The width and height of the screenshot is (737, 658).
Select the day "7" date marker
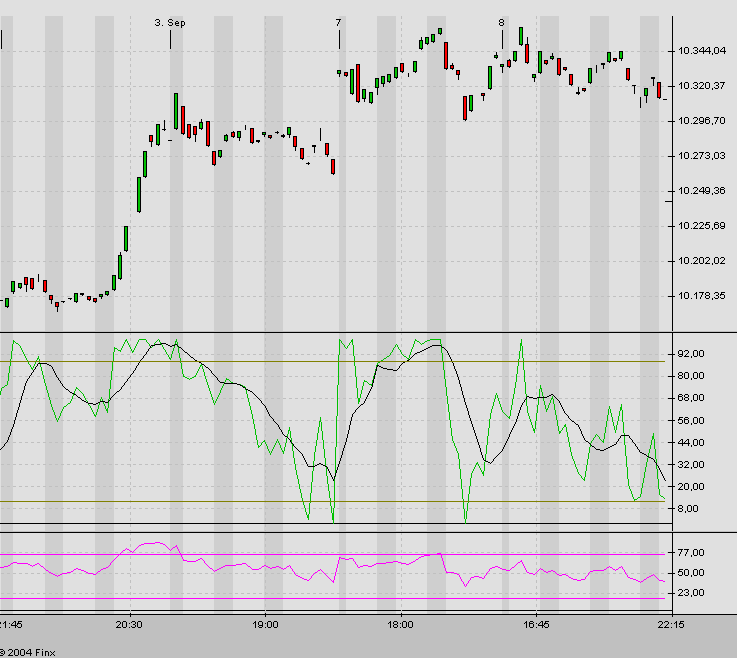click(x=338, y=22)
